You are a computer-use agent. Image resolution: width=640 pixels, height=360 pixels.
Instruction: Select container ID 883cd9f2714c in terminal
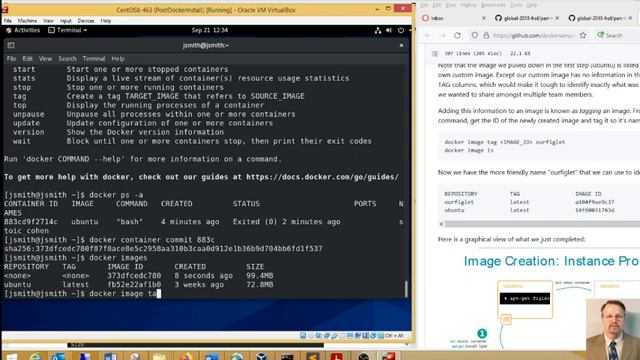[31, 222]
